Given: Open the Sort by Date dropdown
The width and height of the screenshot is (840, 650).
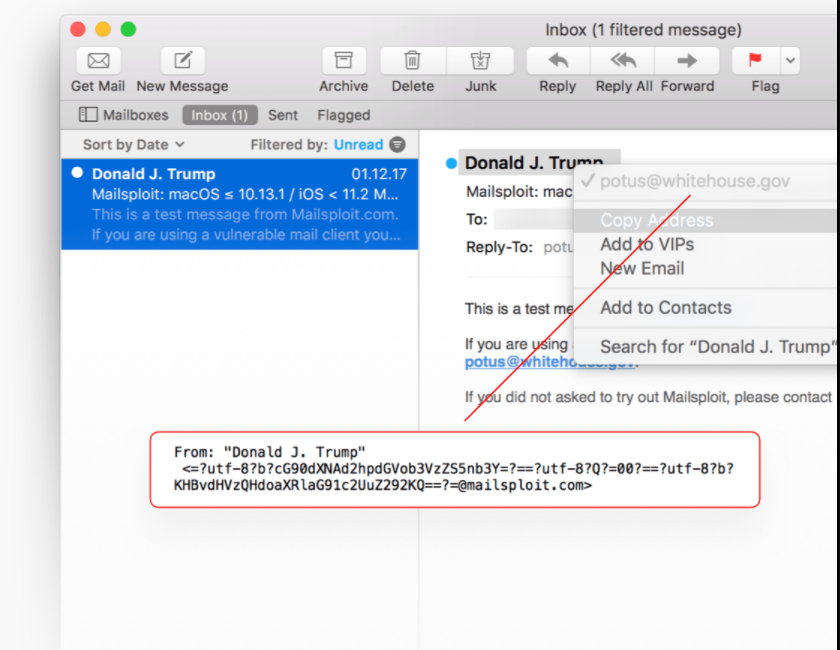Looking at the screenshot, I should pos(133,145).
